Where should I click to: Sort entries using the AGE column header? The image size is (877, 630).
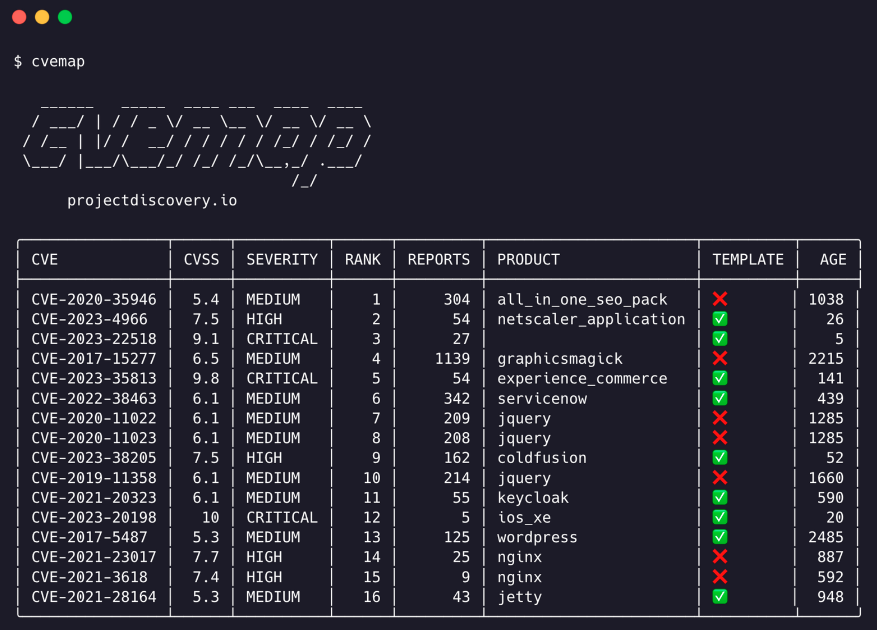(830, 259)
